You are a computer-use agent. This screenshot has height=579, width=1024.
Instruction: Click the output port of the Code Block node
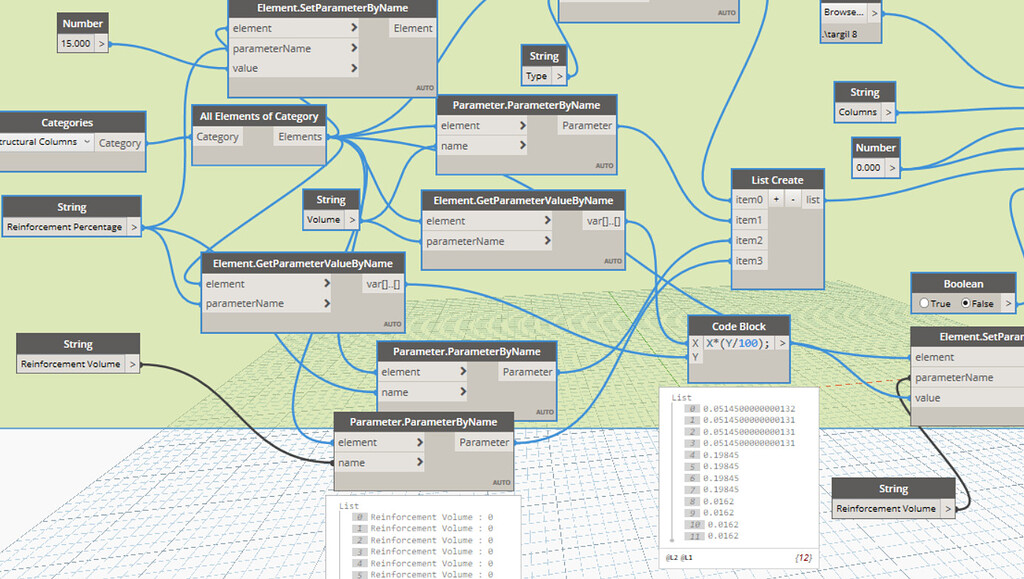[x=783, y=342]
